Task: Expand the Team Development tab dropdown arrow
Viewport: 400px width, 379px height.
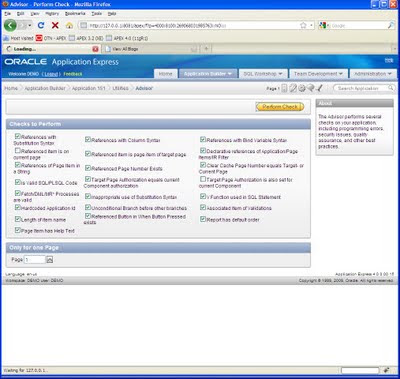Action: coord(341,74)
